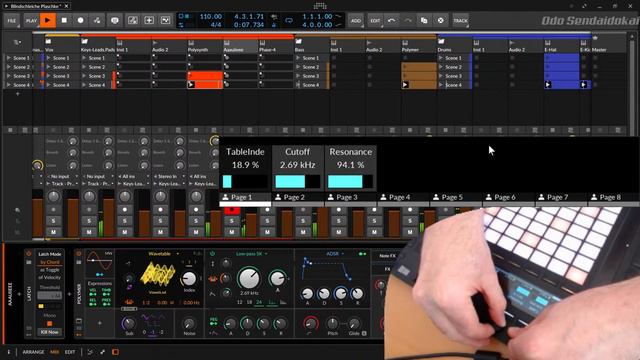Mute the Vox track in mixer
This screenshot has width=640, height=360.
point(53,232)
